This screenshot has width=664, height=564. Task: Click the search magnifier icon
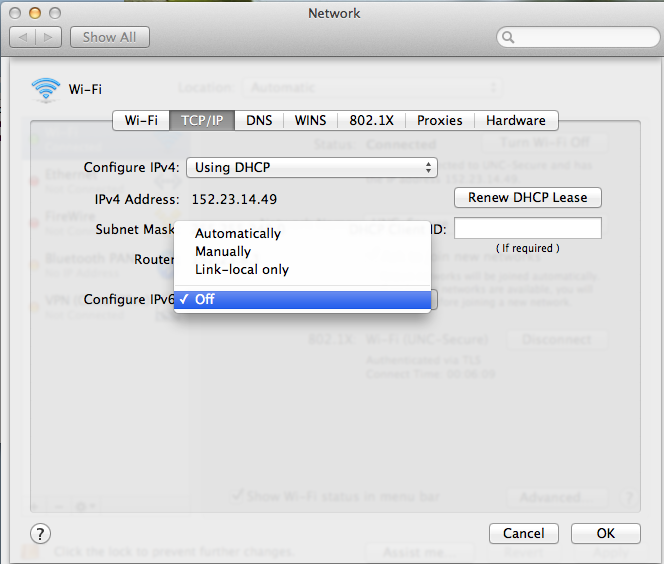click(509, 38)
